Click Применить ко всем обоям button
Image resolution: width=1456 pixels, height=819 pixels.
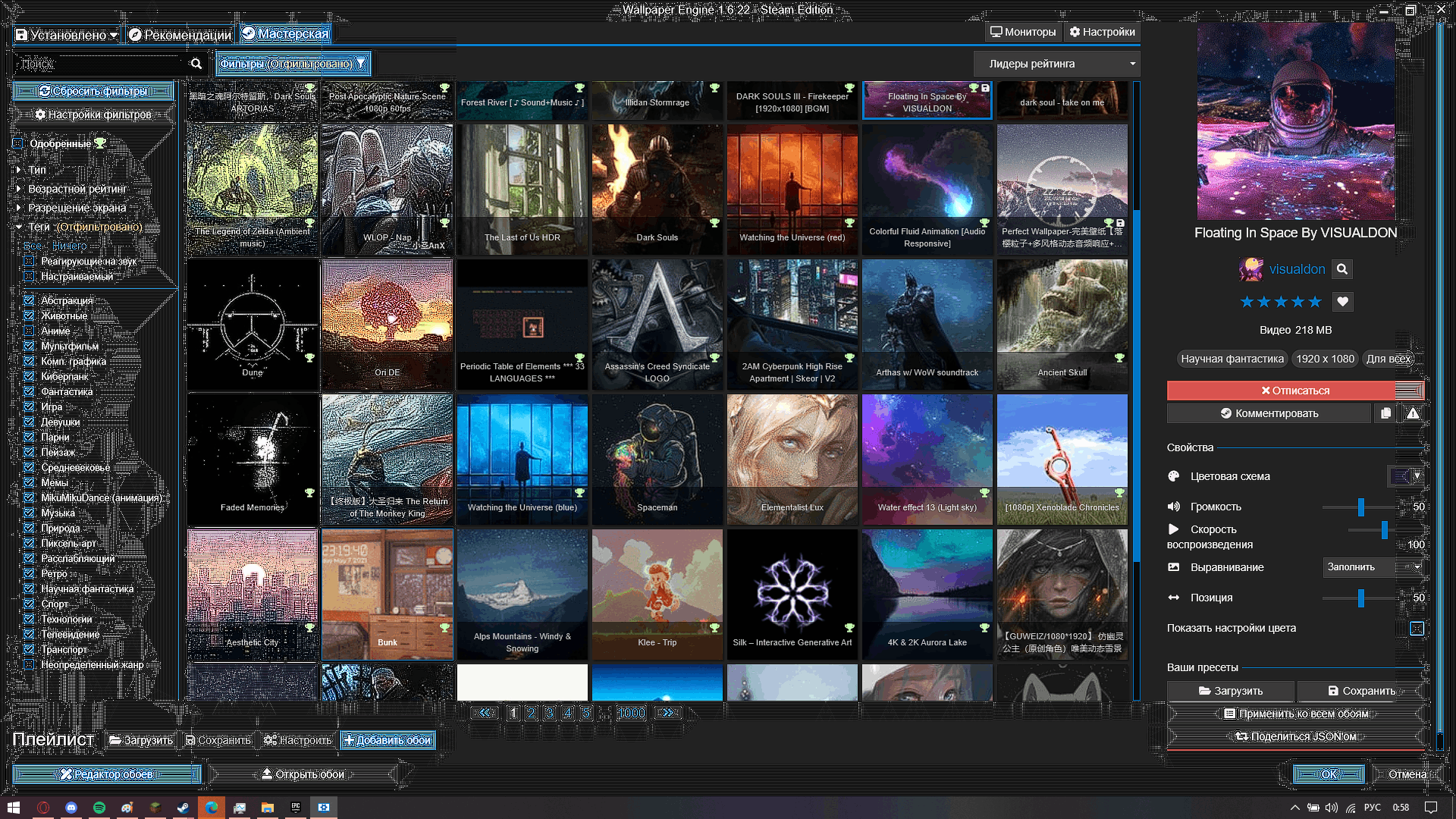1296,714
